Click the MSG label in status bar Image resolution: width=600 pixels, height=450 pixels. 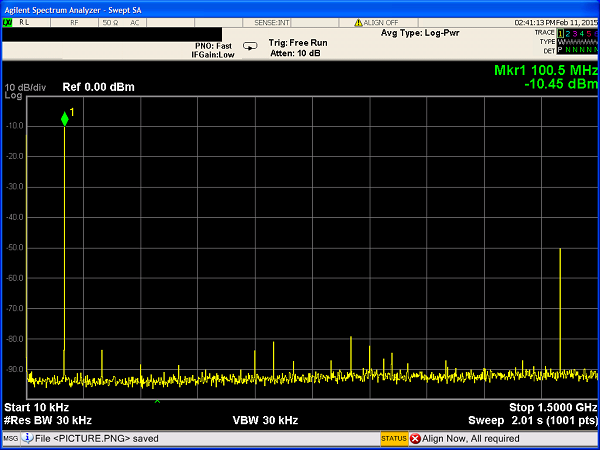10,438
